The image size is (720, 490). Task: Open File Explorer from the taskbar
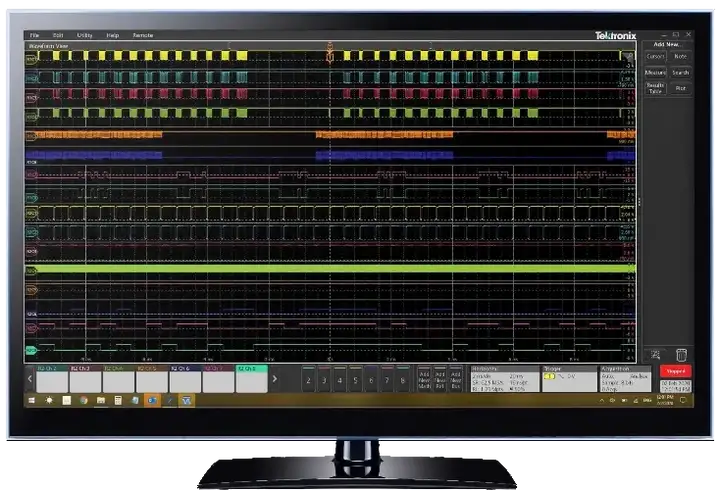[x=101, y=400]
